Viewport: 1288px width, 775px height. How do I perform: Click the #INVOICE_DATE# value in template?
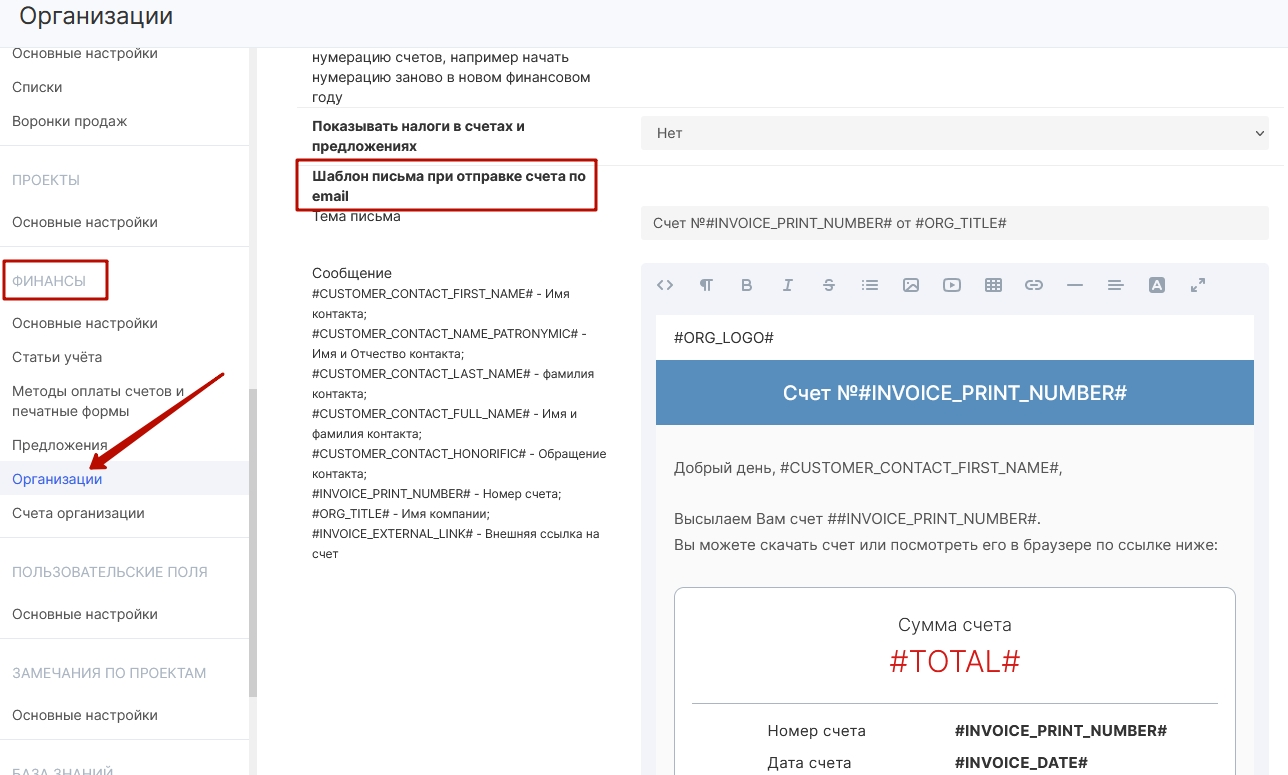click(1021, 763)
